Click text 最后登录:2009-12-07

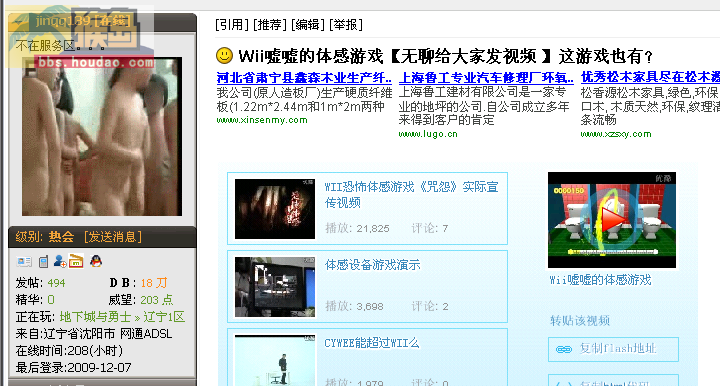coord(73,368)
